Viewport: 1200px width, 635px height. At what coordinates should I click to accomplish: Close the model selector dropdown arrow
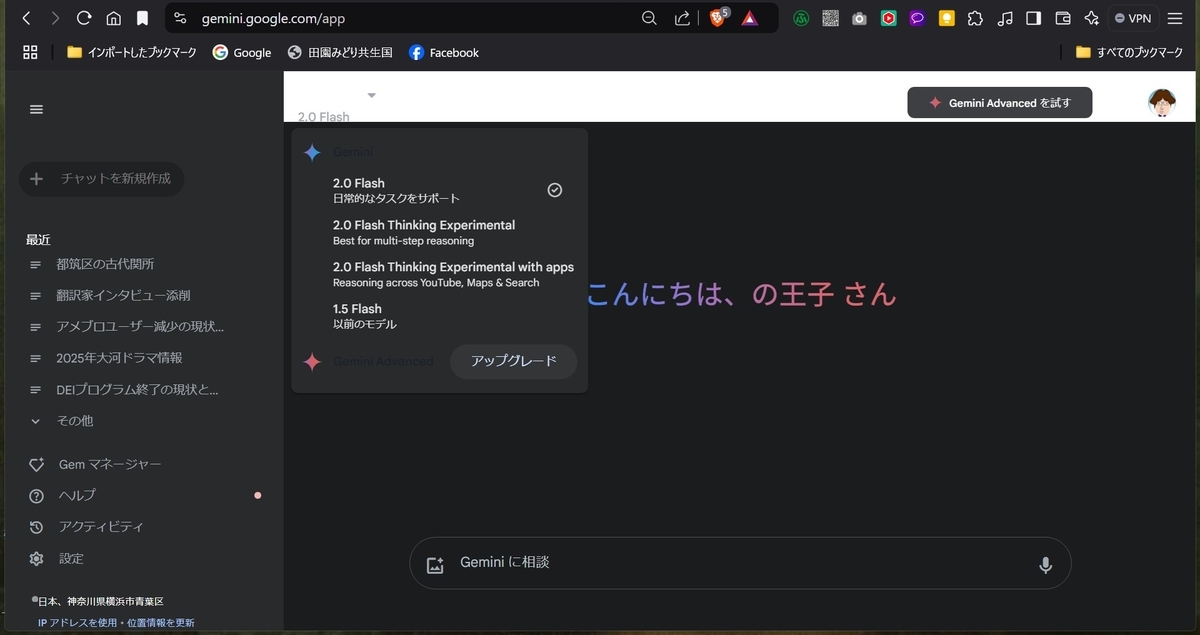click(x=371, y=95)
